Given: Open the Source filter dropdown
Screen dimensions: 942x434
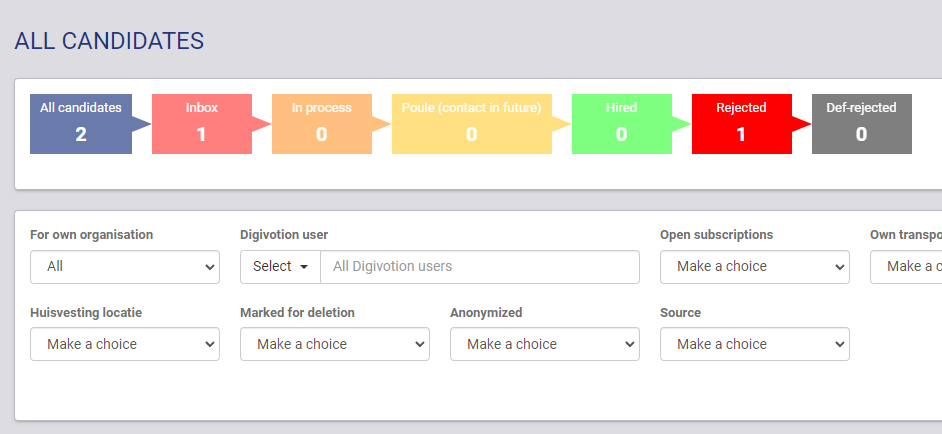Looking at the screenshot, I should click(754, 344).
